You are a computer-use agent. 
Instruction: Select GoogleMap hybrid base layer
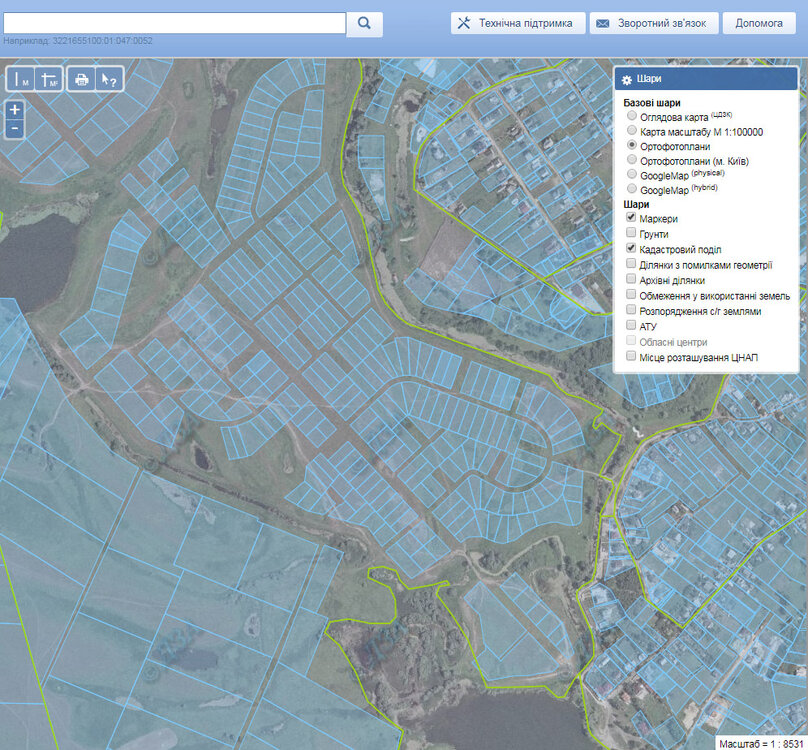(631, 189)
